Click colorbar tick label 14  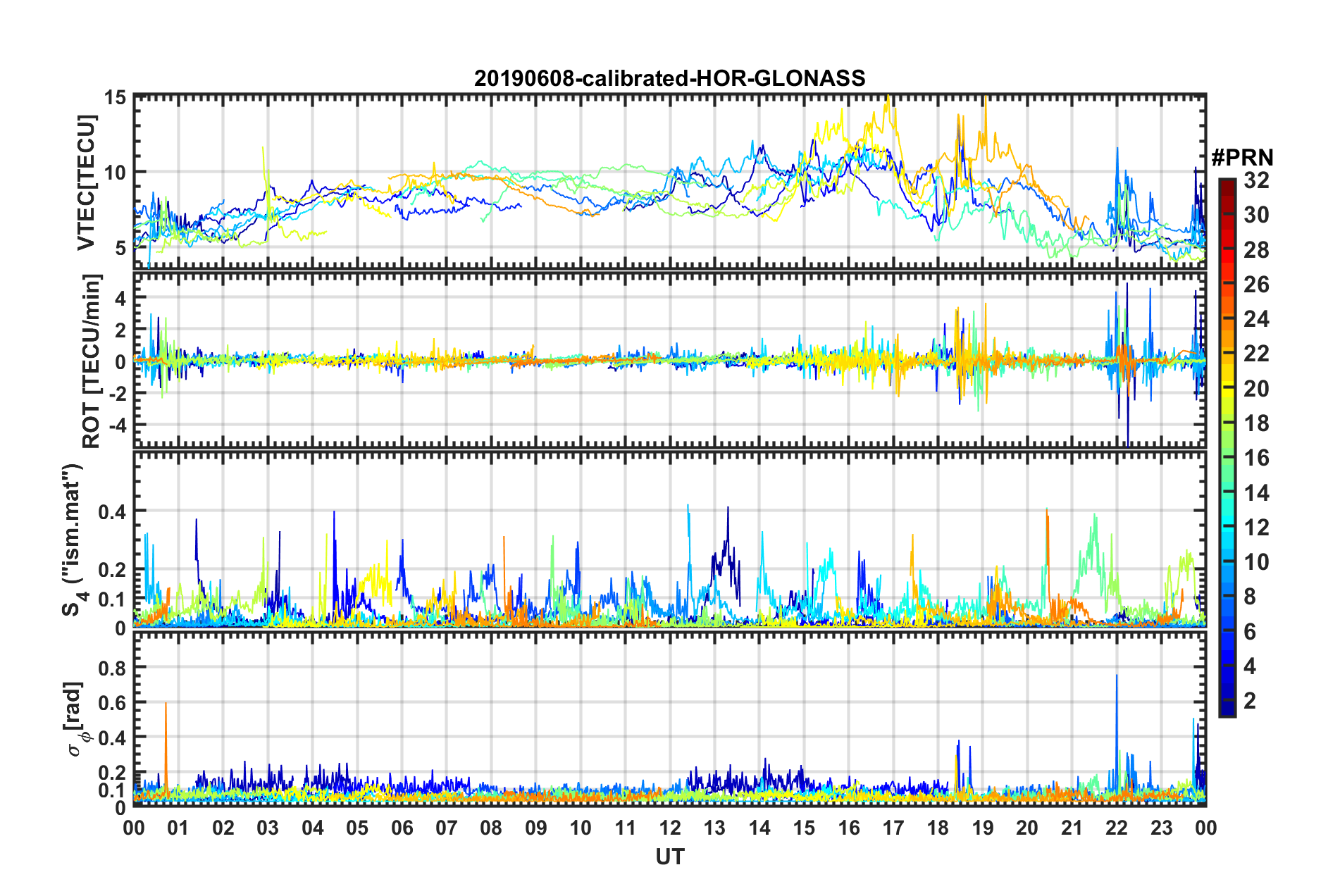(x=1256, y=492)
